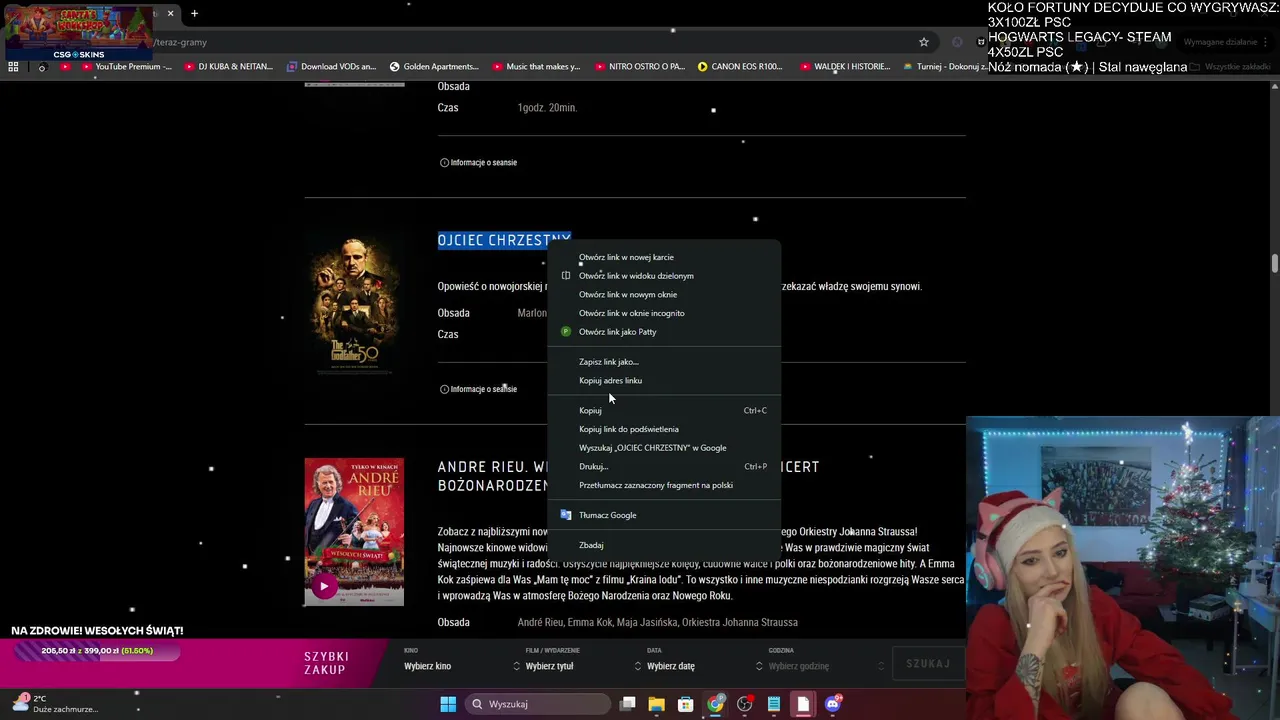
Task: Open the Chrome apps grid shortcut
Action: click(x=13, y=67)
